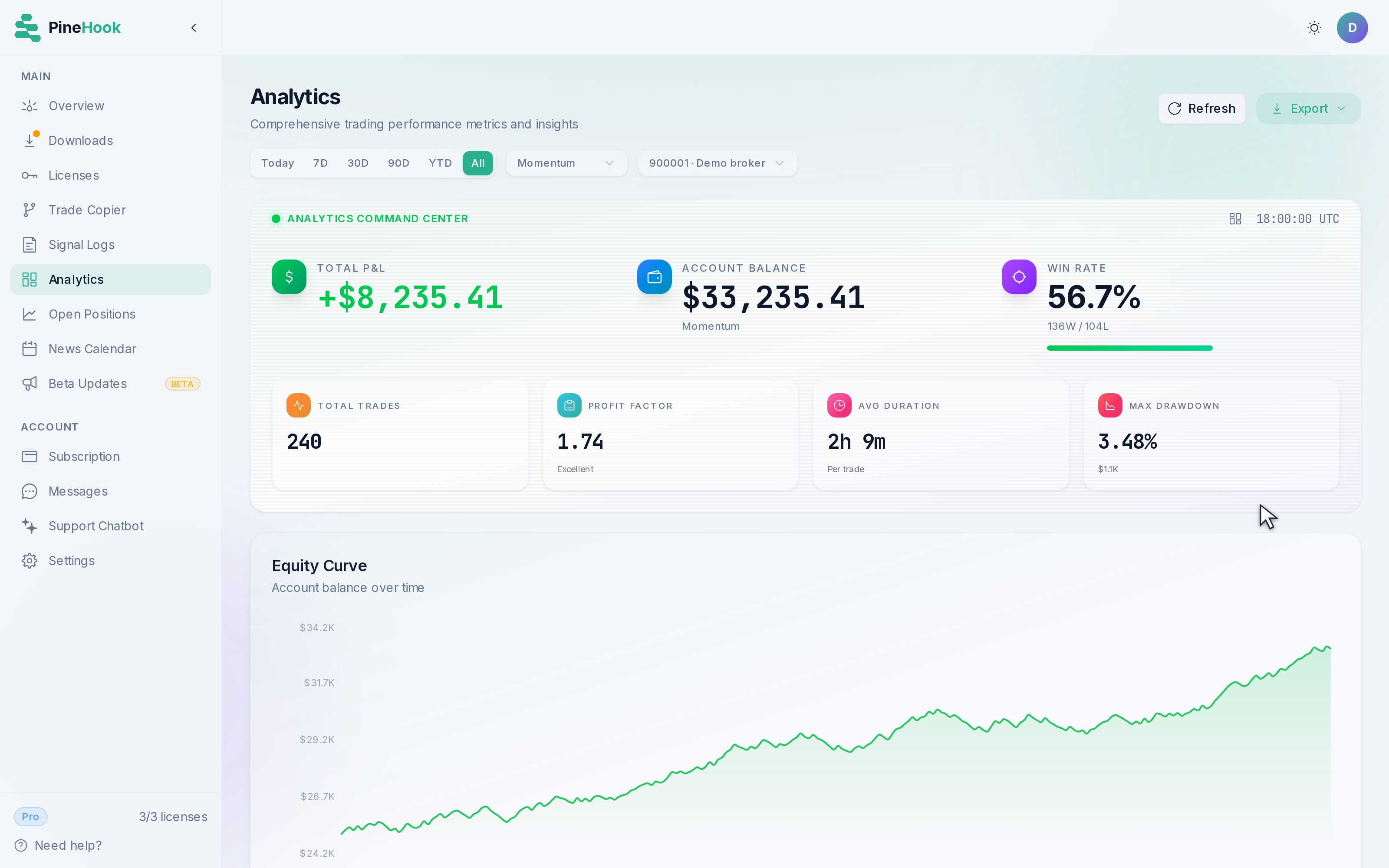
Task: Click the Subscription card icon
Action: [29, 457]
